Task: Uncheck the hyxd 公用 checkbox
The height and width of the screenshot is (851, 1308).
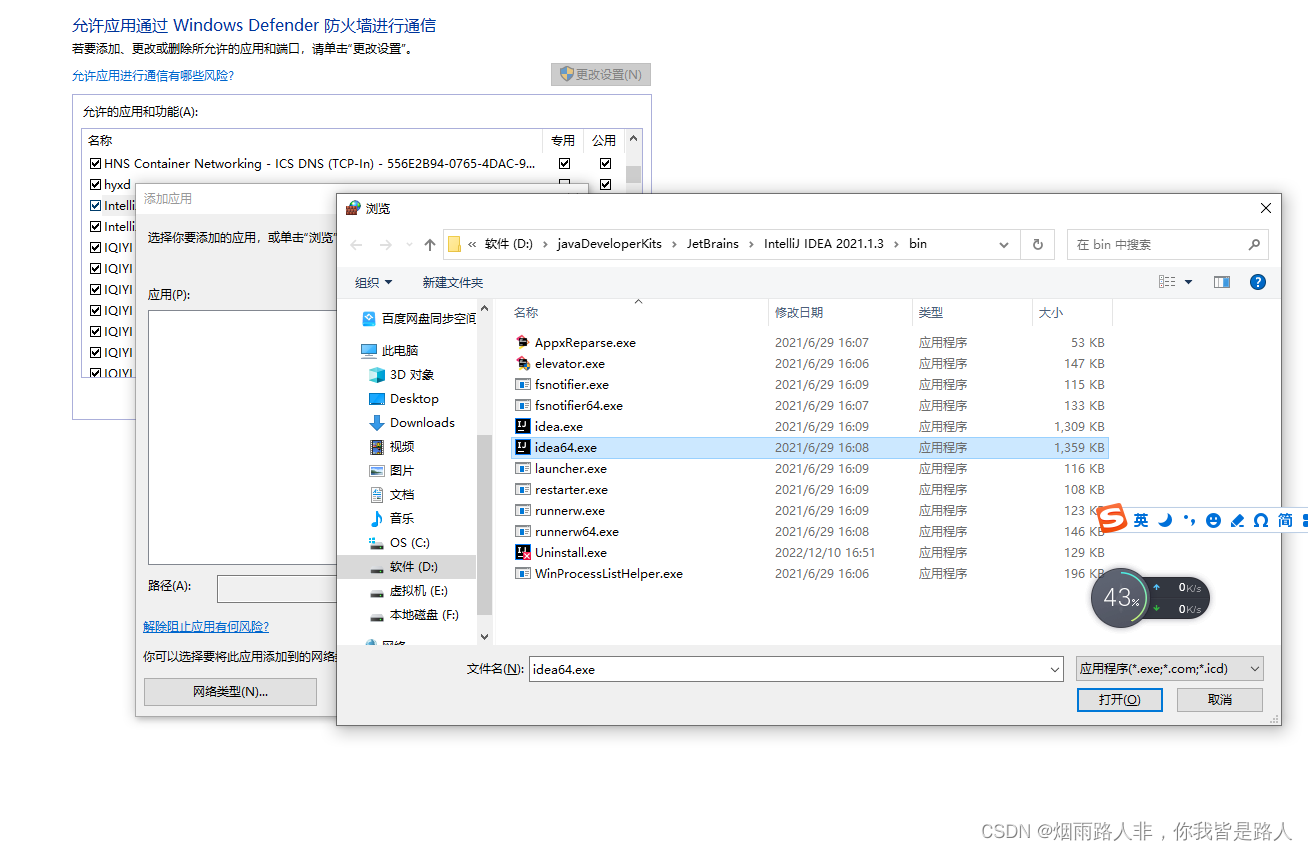Action: point(605,185)
